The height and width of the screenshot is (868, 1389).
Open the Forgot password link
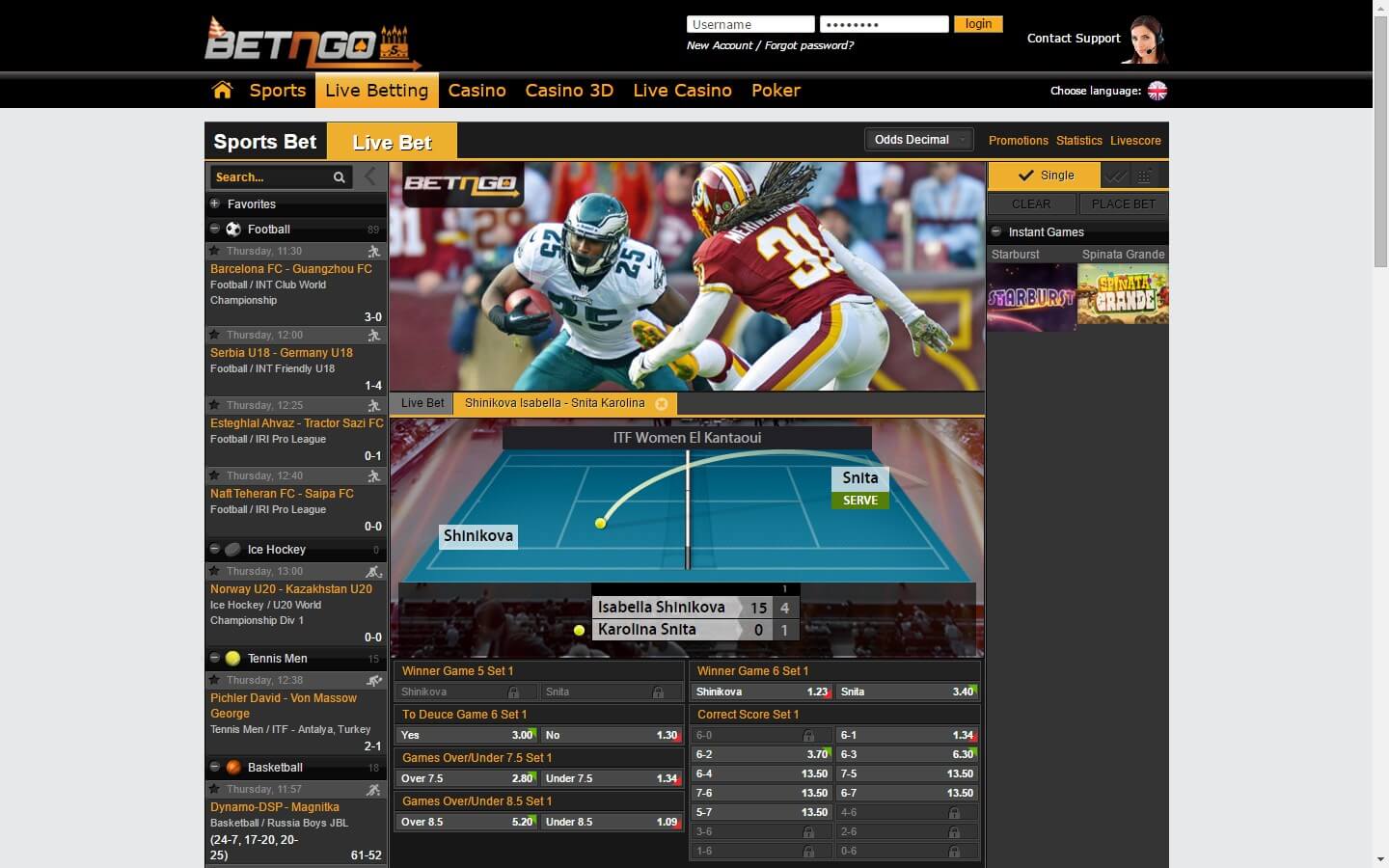coord(809,45)
